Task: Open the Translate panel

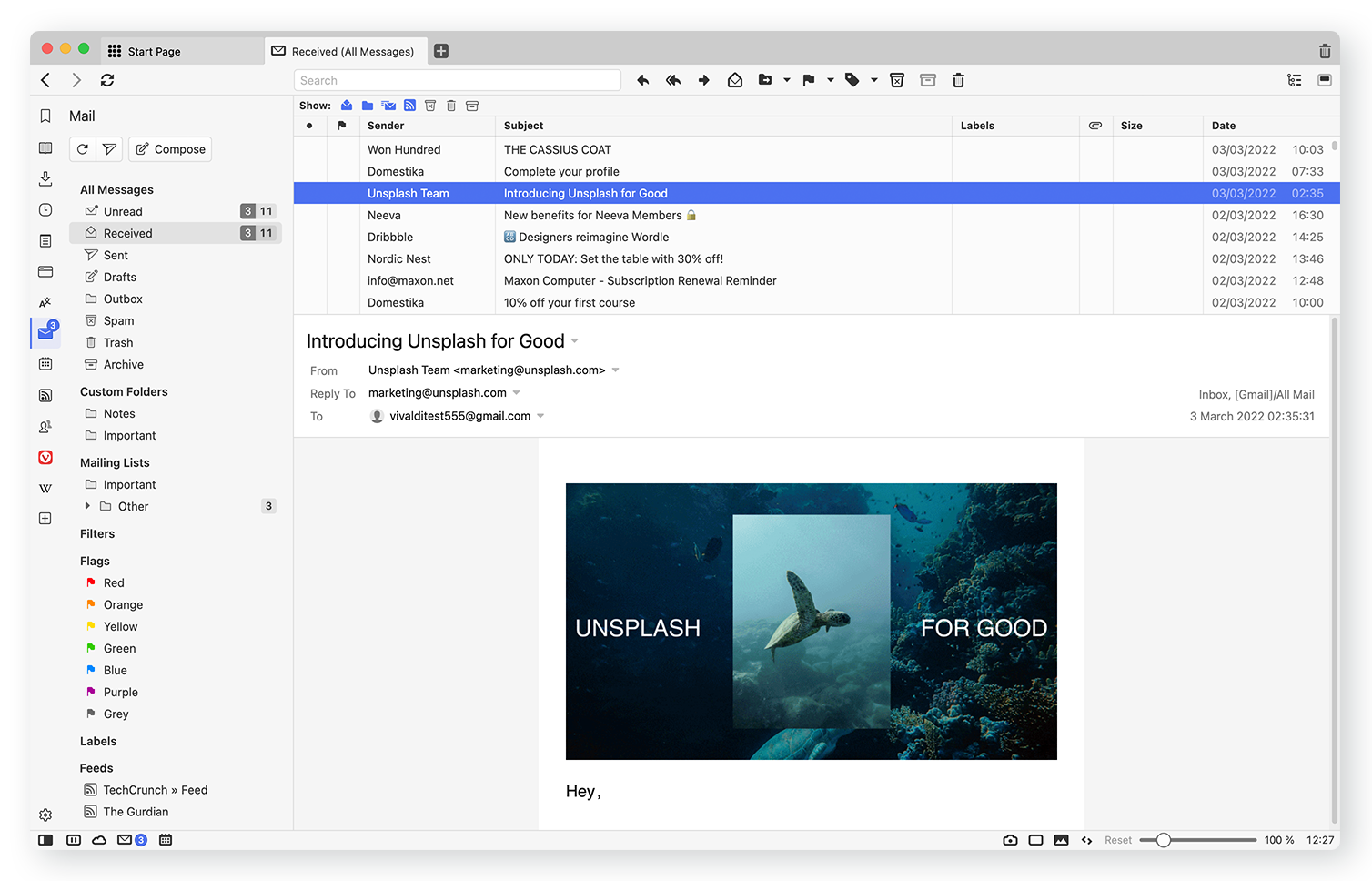Action: (45, 302)
